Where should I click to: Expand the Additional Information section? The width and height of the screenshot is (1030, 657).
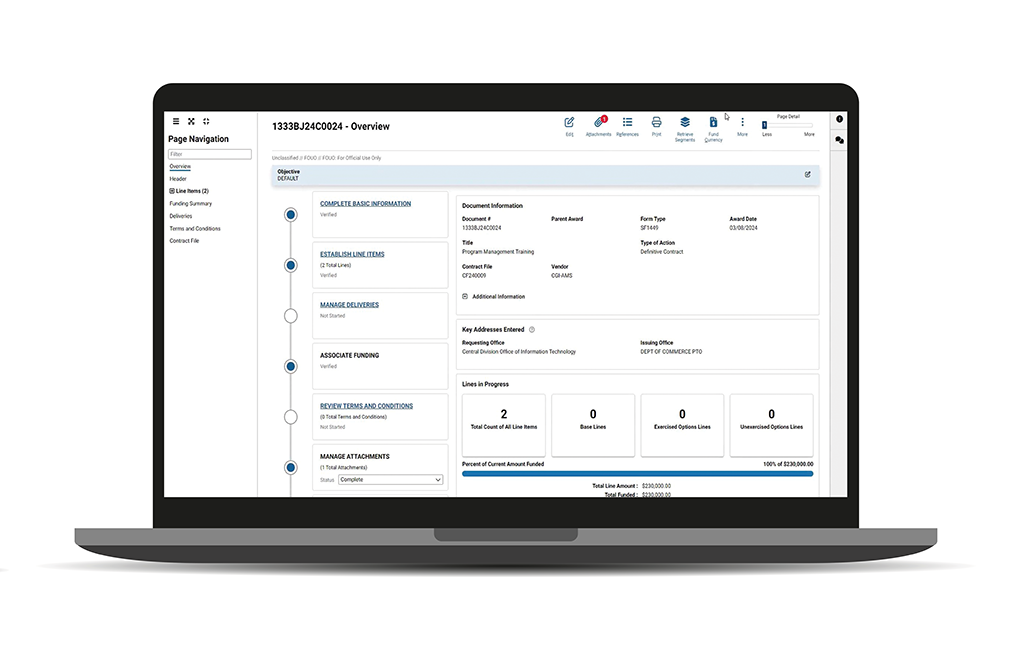465,297
